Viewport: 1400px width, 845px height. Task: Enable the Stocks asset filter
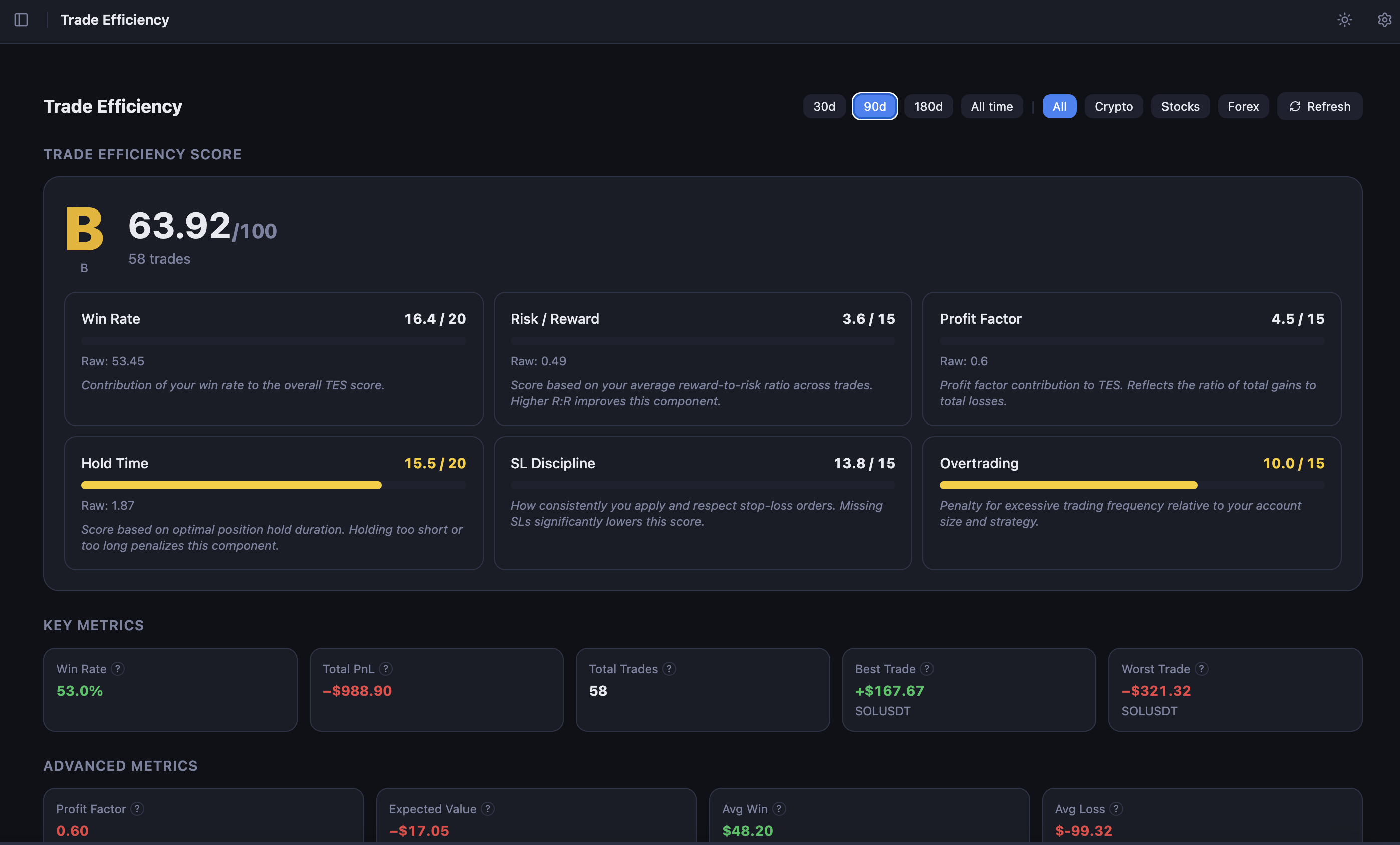click(x=1180, y=106)
